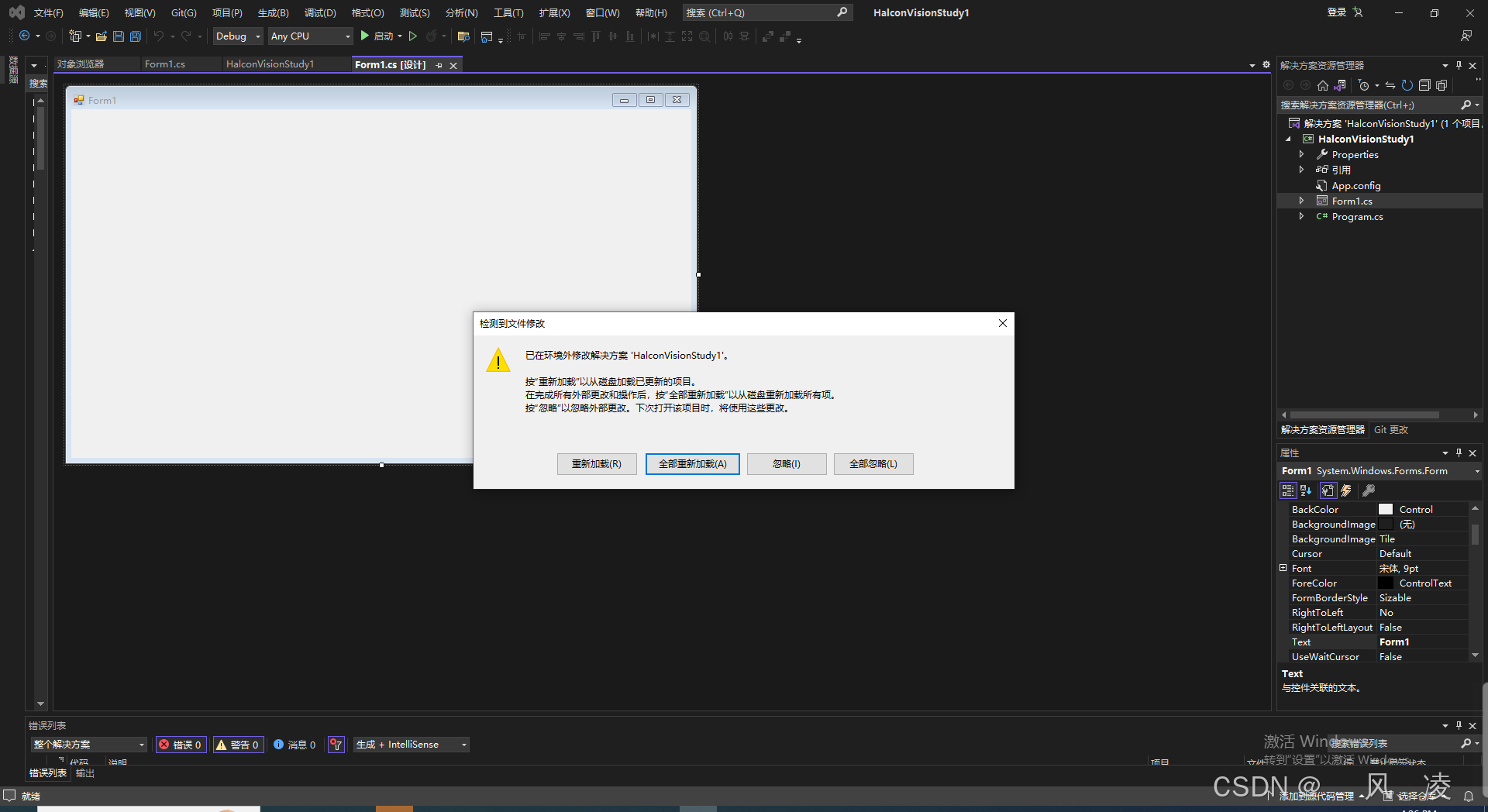The width and height of the screenshot is (1488, 812).
Task: Click the Find in Files toolbar icon
Action: coord(463,36)
